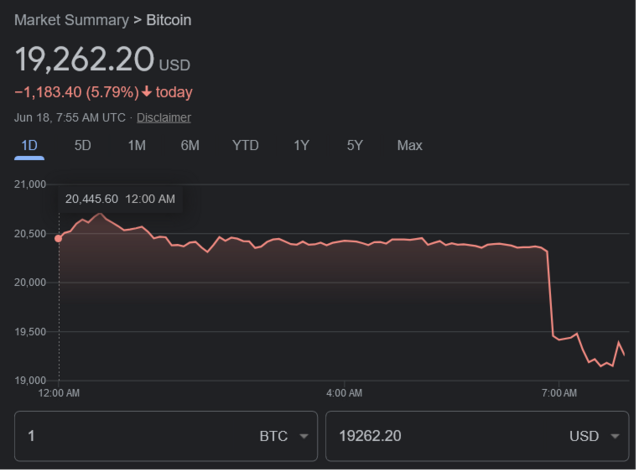Select the 1D time range tab
639x472 pixels.
(29, 146)
